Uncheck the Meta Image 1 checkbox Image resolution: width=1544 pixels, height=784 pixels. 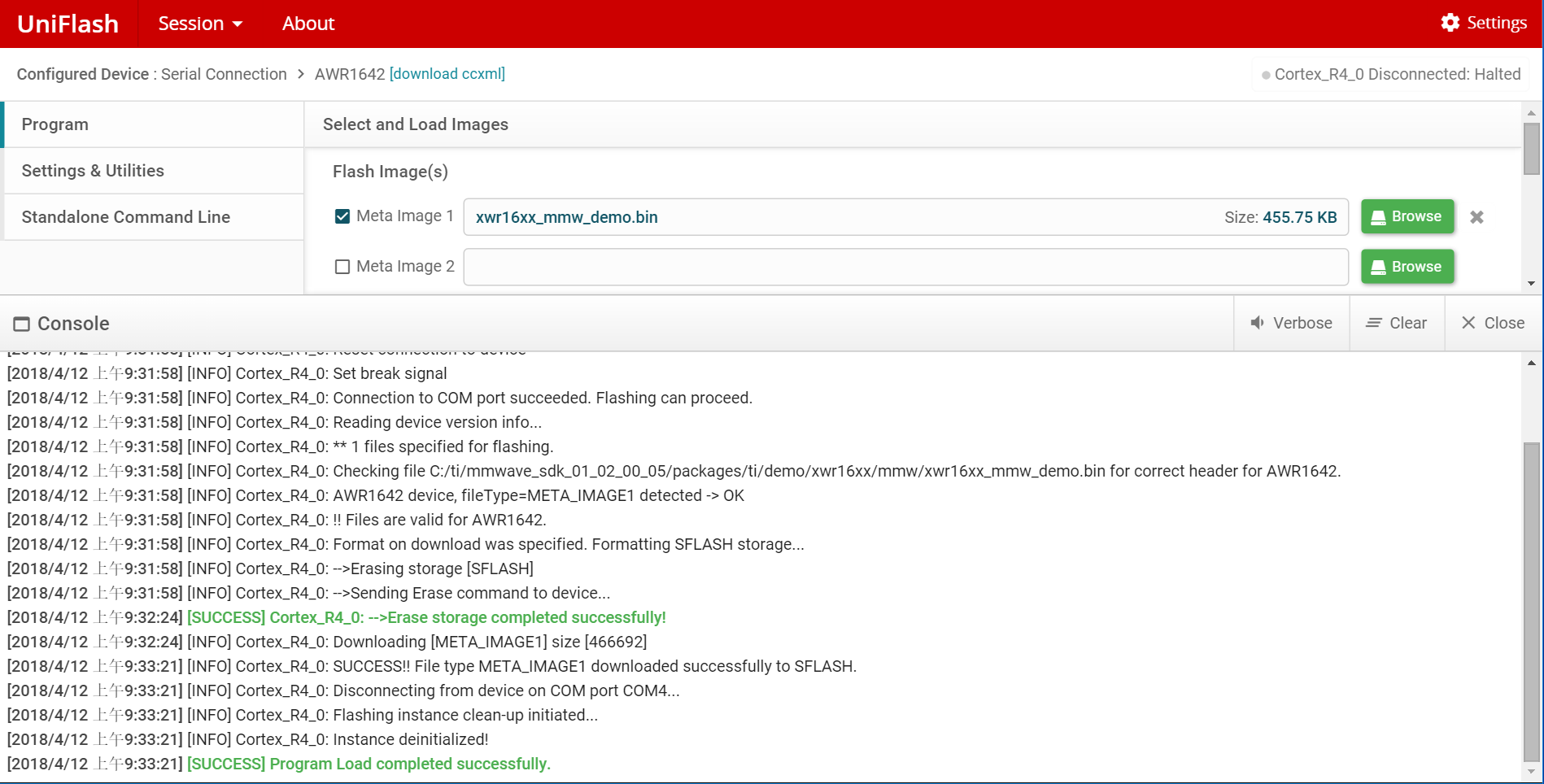tap(342, 216)
